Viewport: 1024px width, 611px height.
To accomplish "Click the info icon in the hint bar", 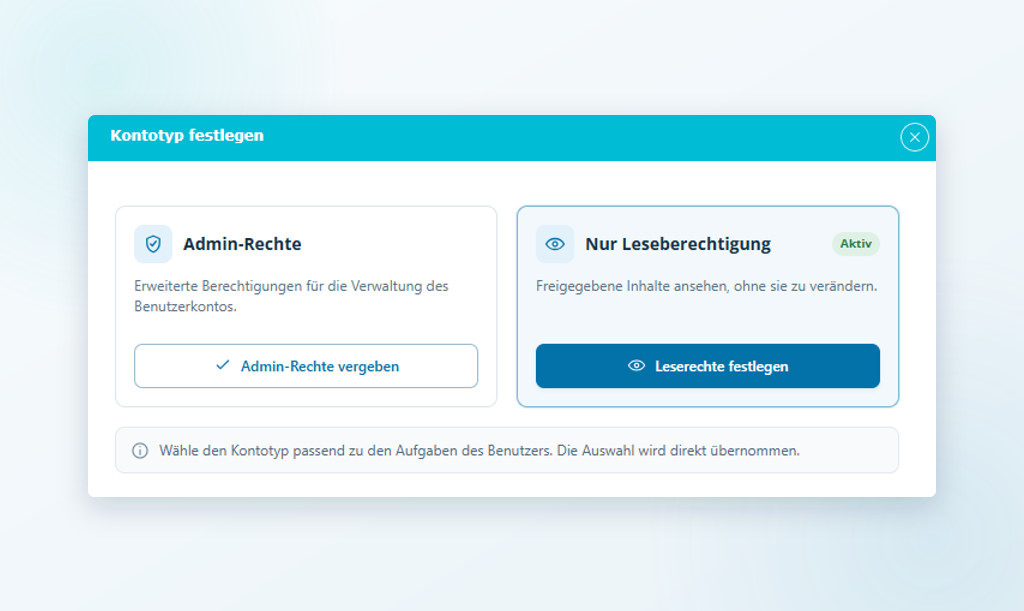I will (x=140, y=450).
